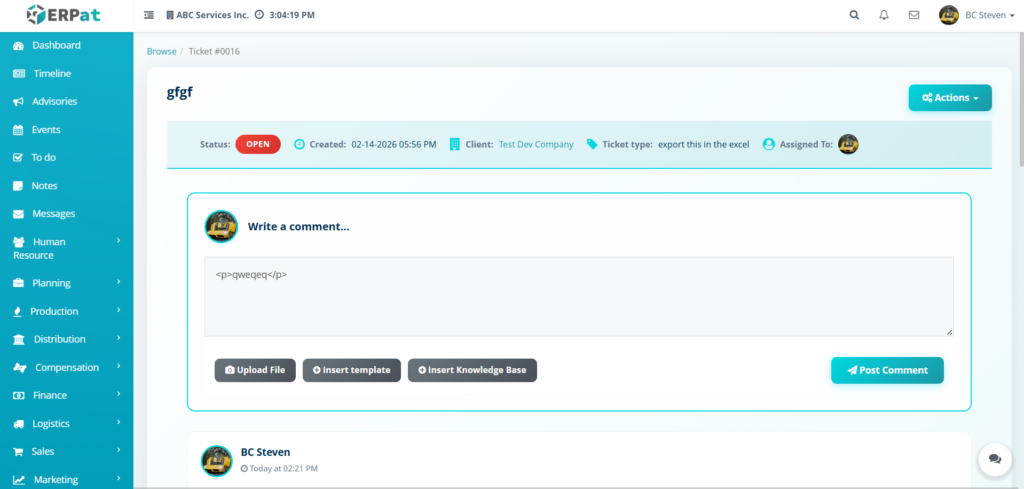
Task: Click the search magnifier icon in header
Action: 853,15
